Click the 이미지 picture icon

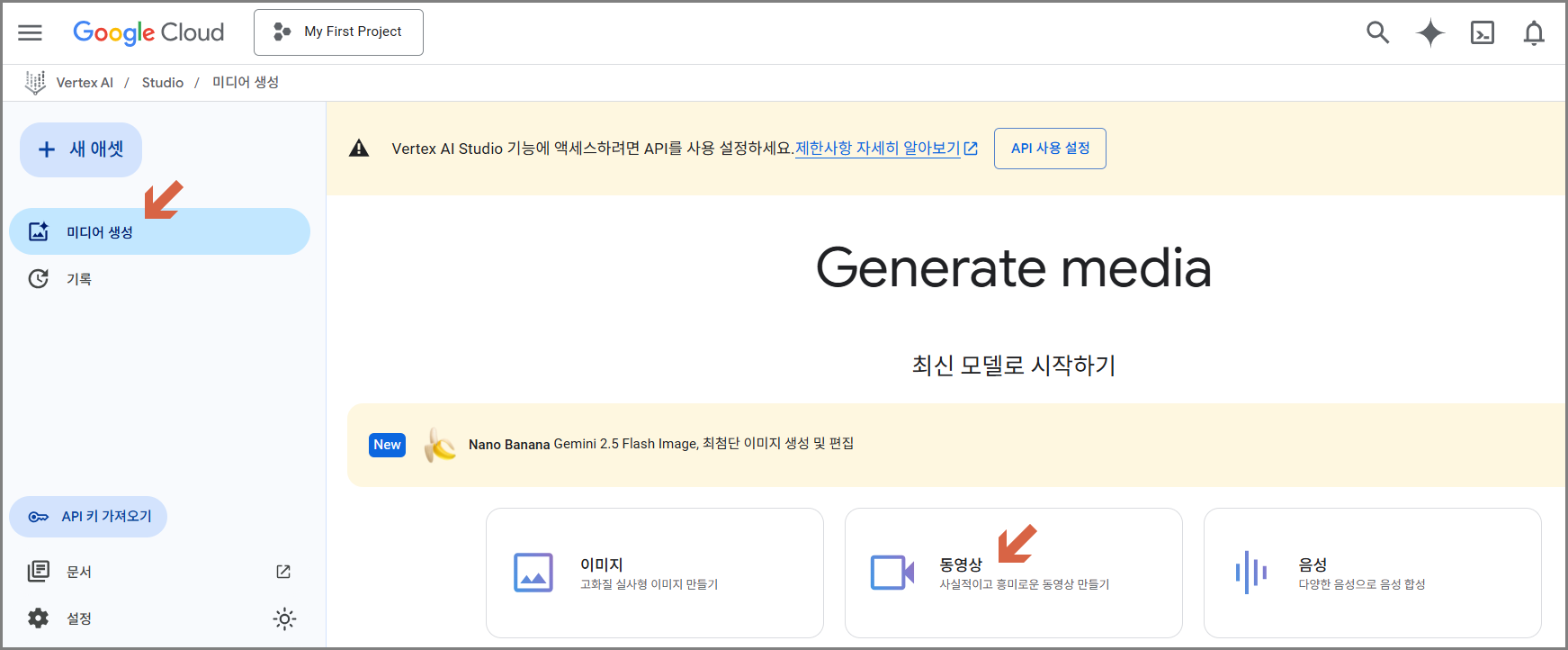click(533, 573)
